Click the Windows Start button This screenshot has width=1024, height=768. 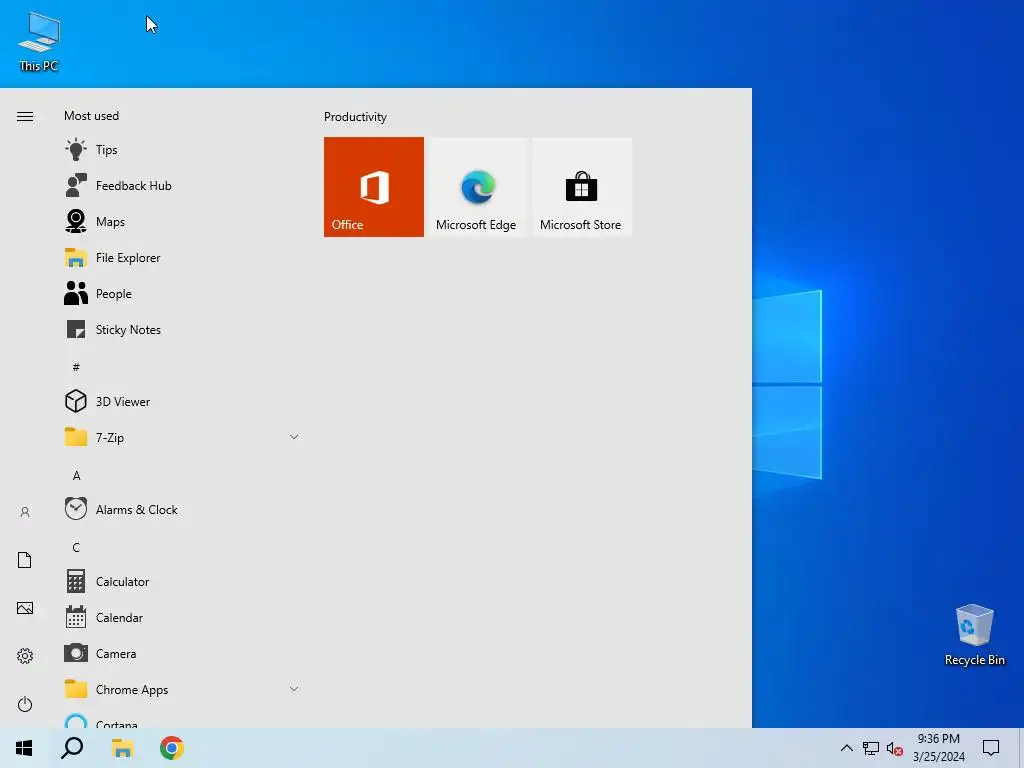[24, 748]
